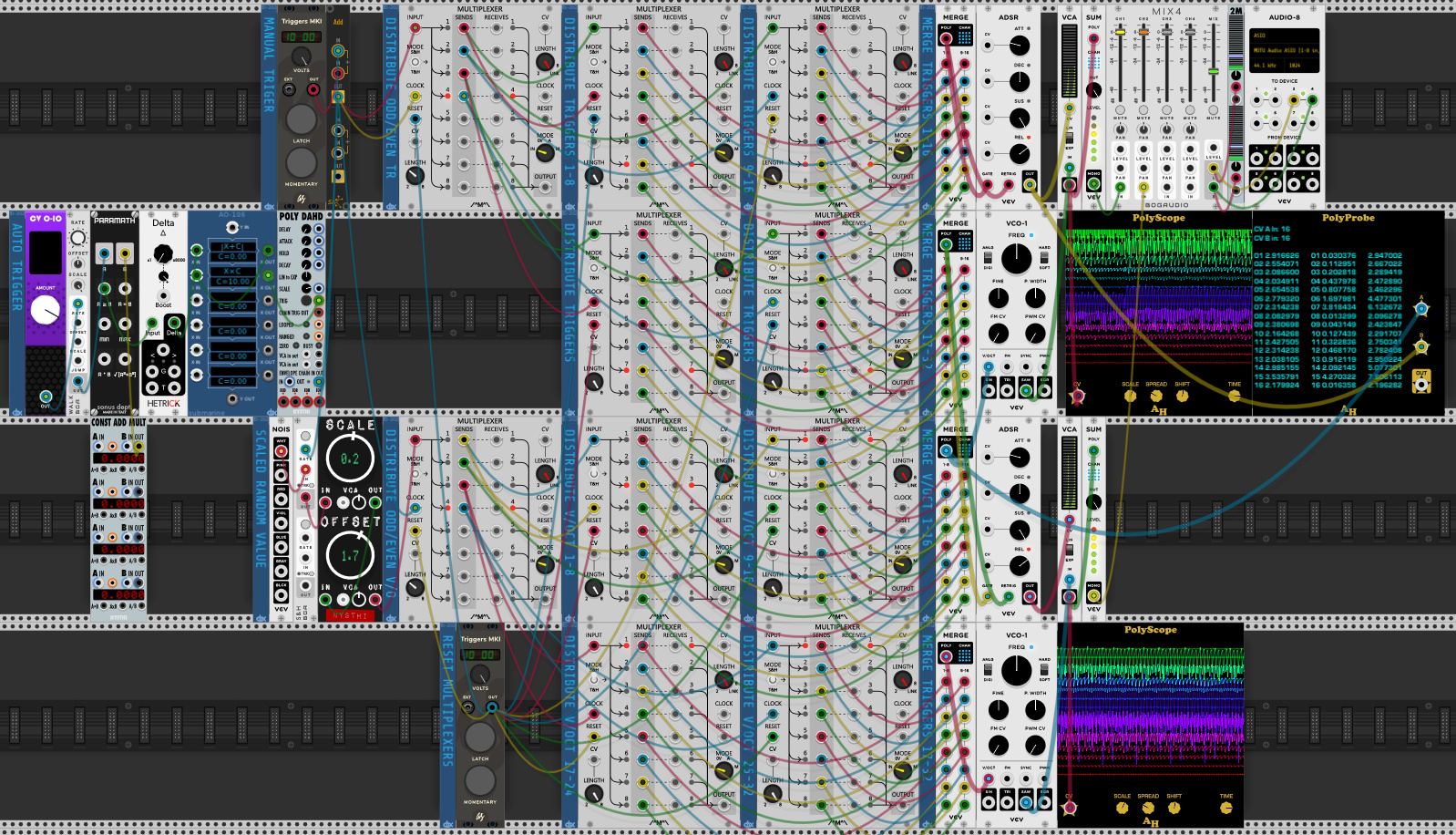Open the MOTU Audio ASIO device selector
The image size is (1456, 835).
pos(1283,50)
